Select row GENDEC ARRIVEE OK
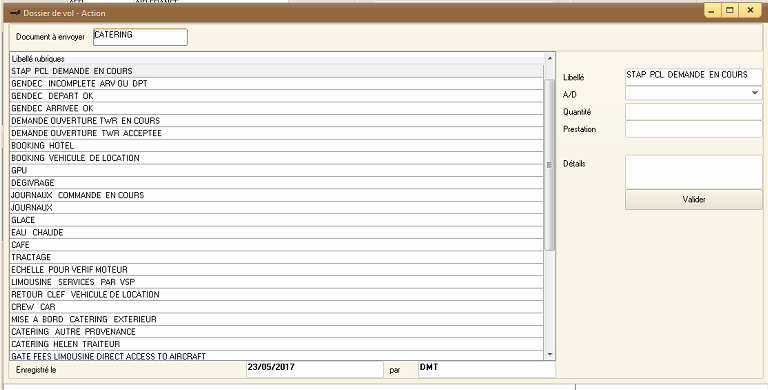The width and height of the screenshot is (768, 390). (277, 108)
